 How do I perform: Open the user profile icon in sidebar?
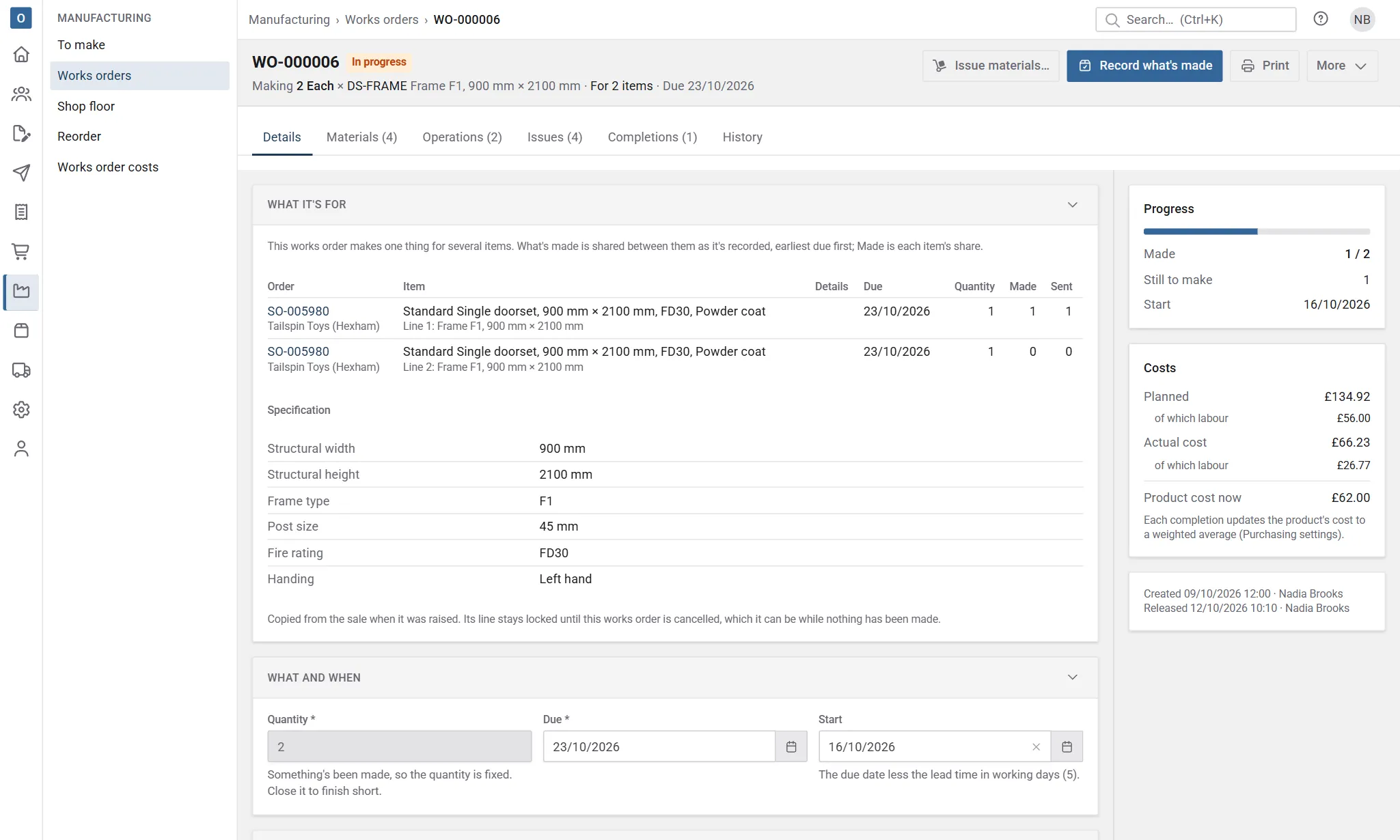click(x=21, y=449)
